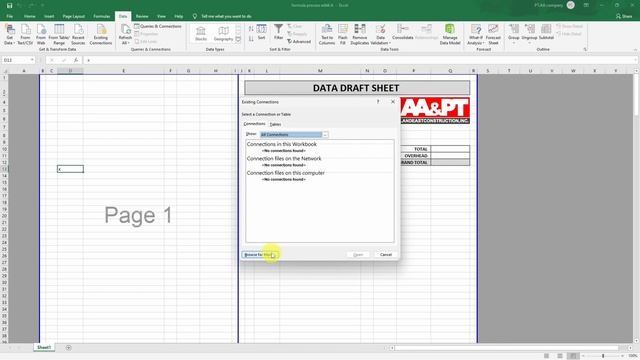Select the Connections tab in dialog

point(254,124)
